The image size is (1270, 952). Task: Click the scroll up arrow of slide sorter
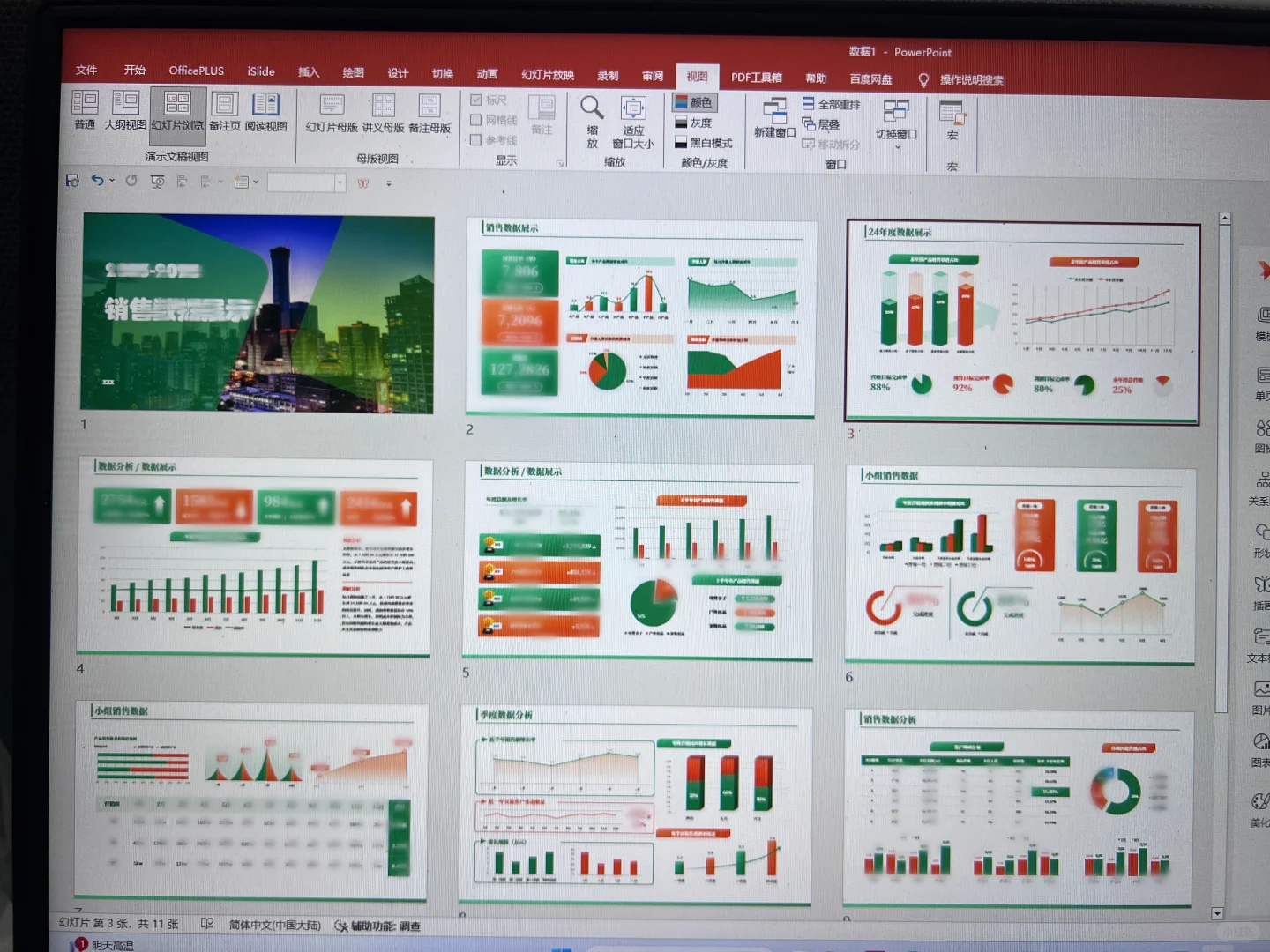pyautogui.click(x=1224, y=218)
